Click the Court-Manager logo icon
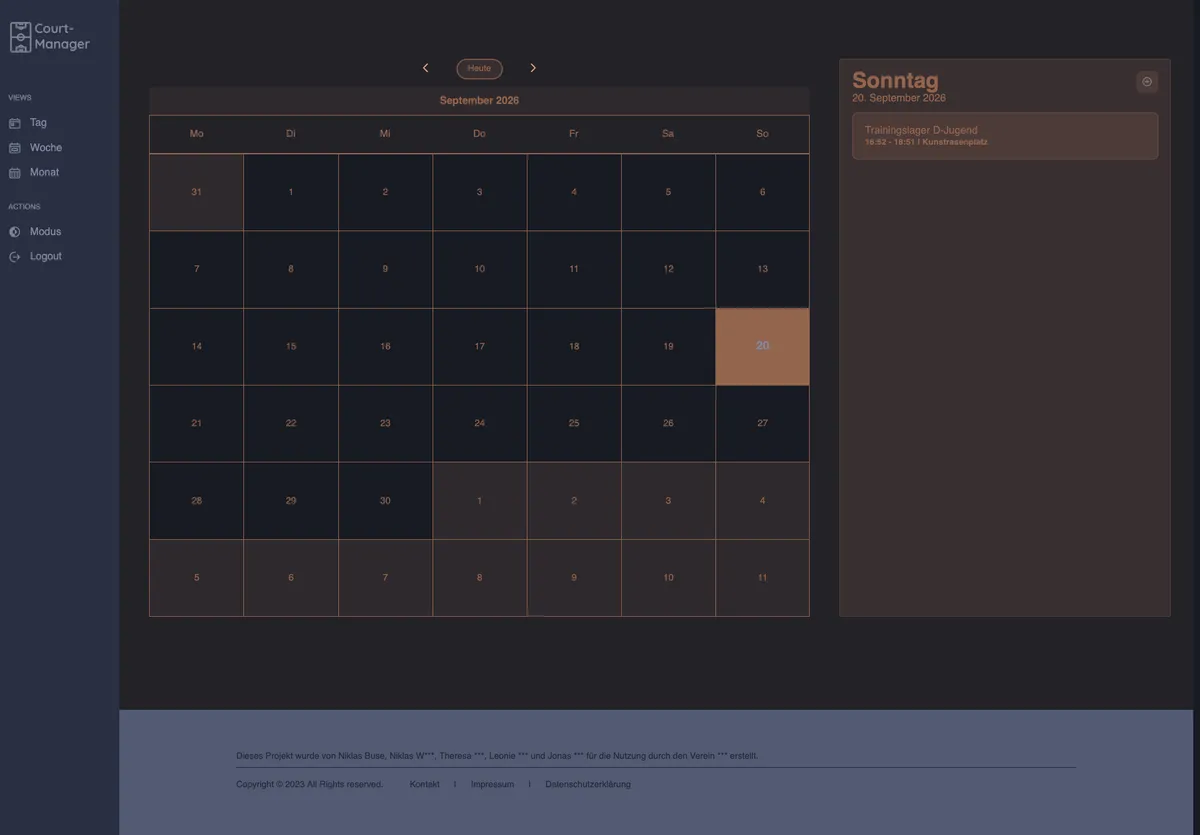Screen dimensions: 1200x835 click(x=20, y=37)
